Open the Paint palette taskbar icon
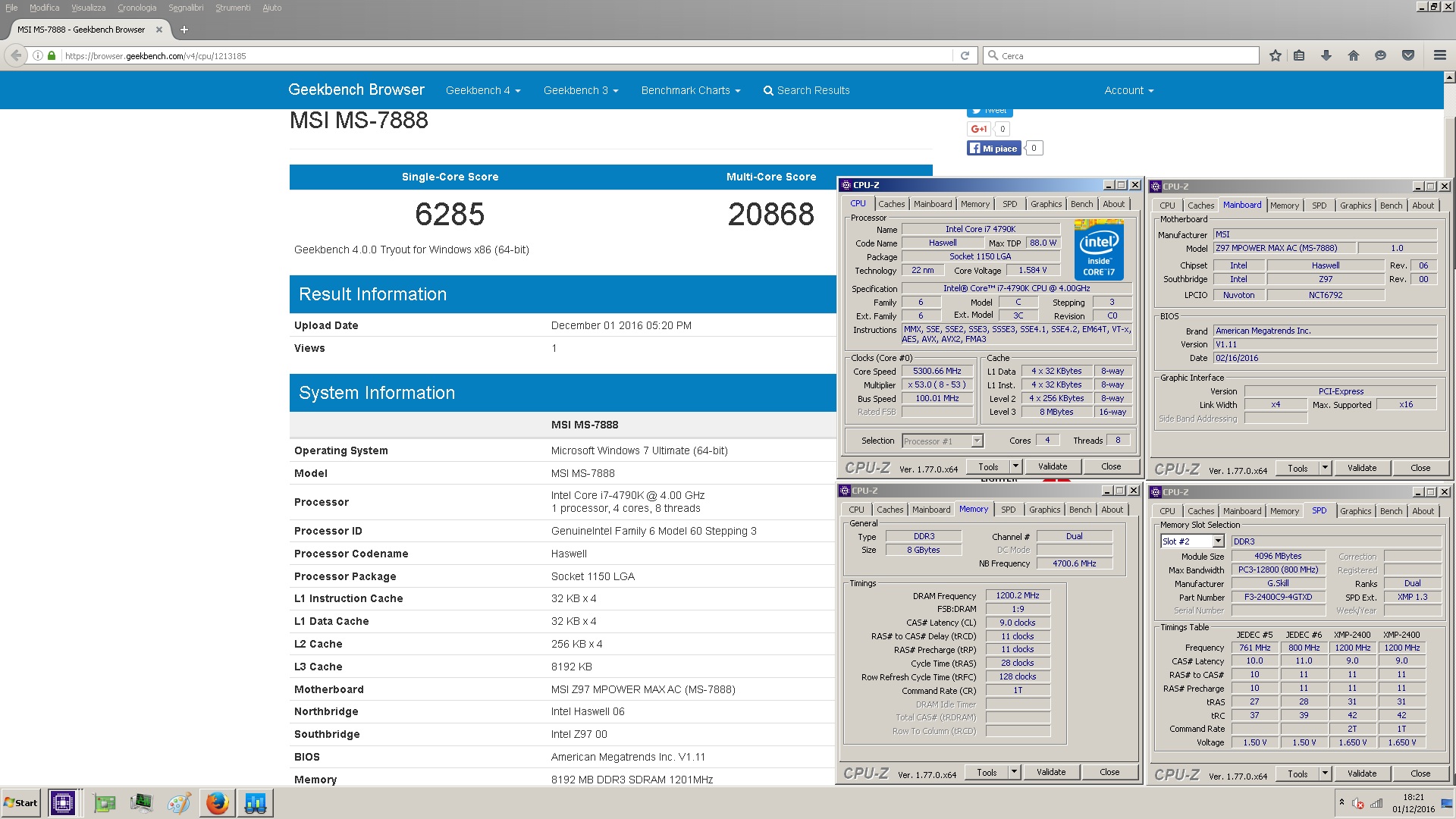This screenshot has height=819, width=1456. (179, 802)
